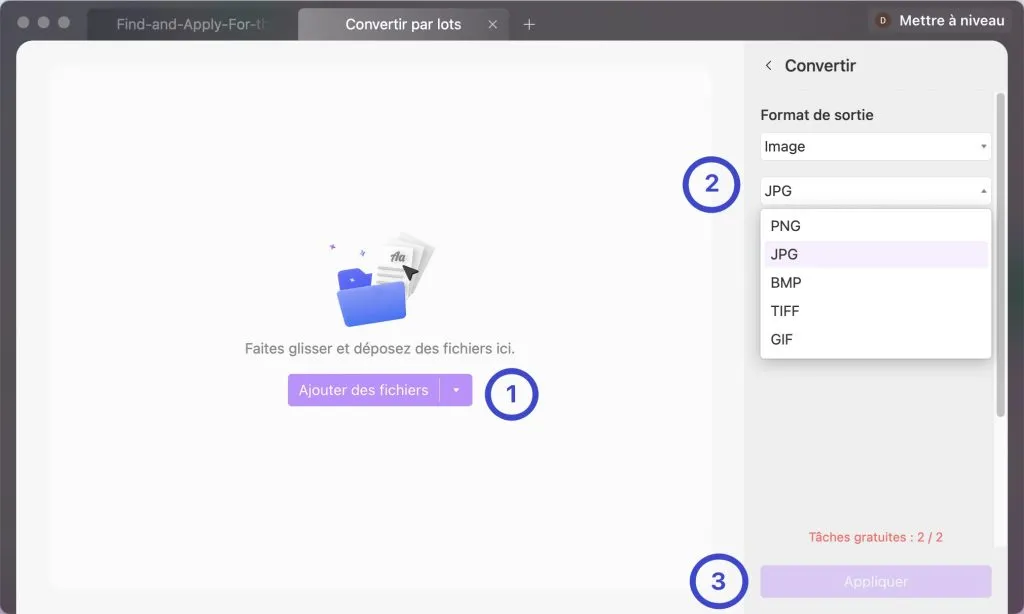Image resolution: width=1024 pixels, height=614 pixels.
Task: Open the JPG format selector
Action: click(875, 190)
